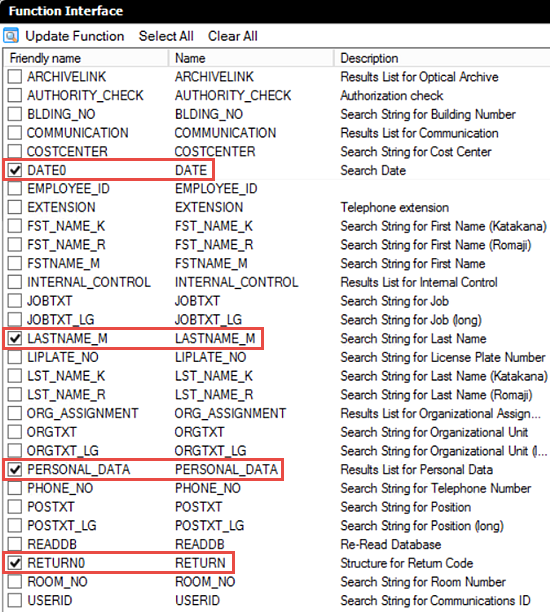Tick the POSTXT checkbox
Viewport: 550px width, 612px height.
(x=15, y=507)
